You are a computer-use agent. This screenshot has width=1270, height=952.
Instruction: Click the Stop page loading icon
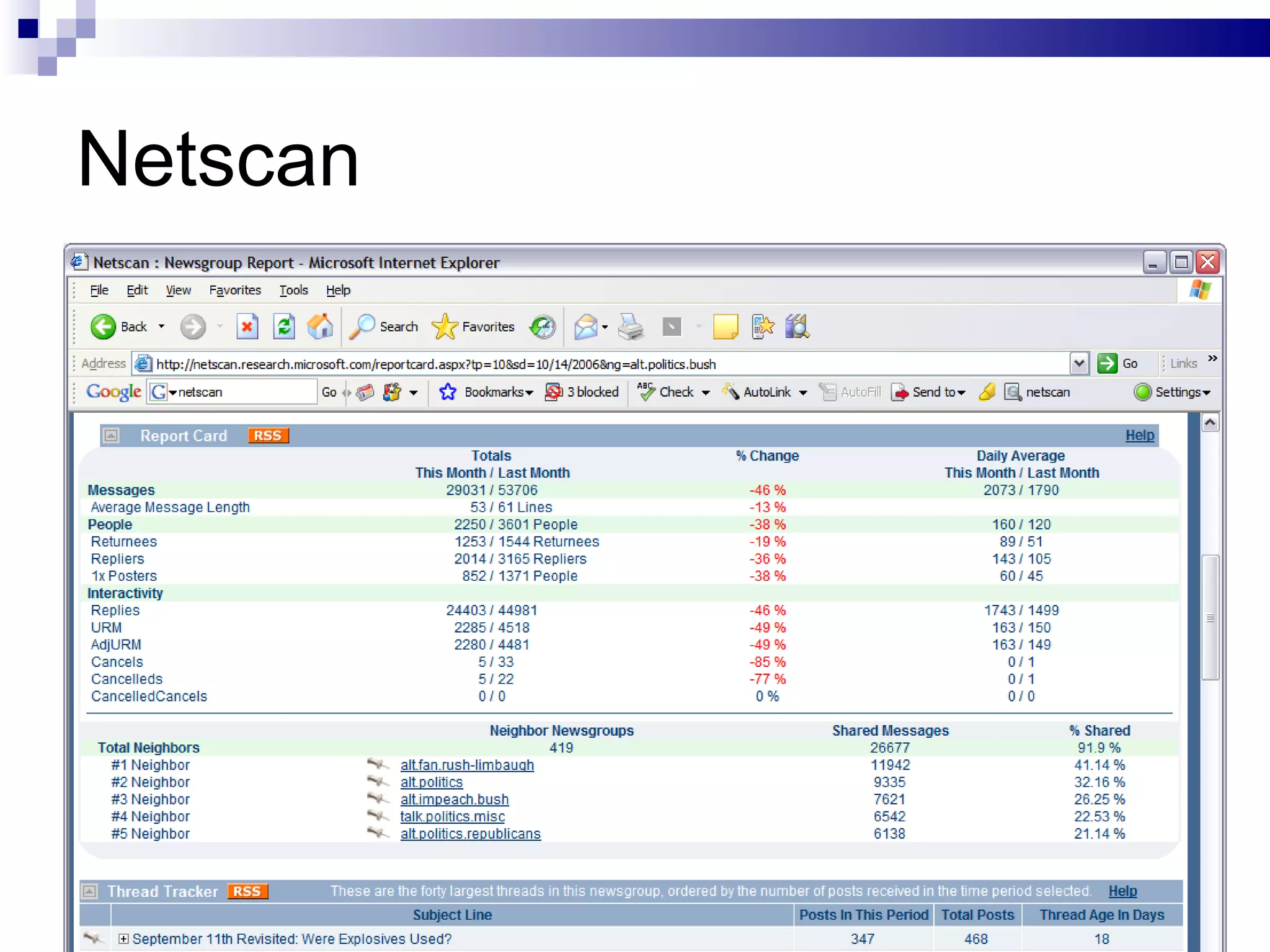click(247, 327)
